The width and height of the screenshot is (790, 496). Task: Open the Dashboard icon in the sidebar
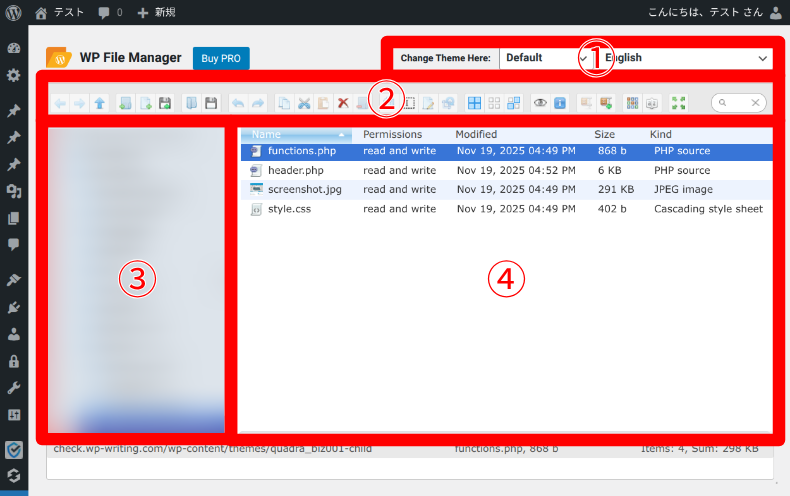point(14,48)
